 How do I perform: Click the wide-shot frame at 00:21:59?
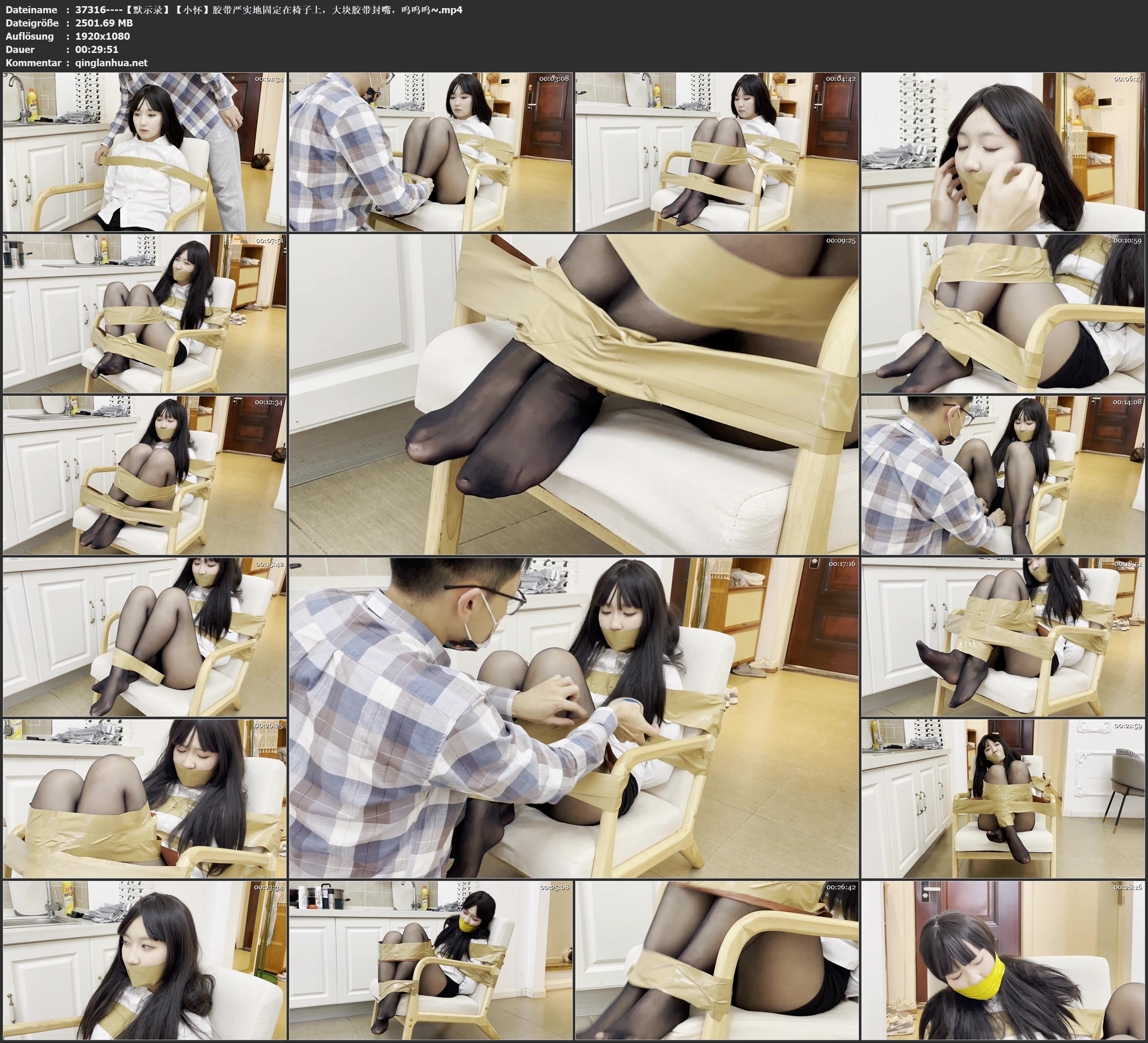(1003, 798)
